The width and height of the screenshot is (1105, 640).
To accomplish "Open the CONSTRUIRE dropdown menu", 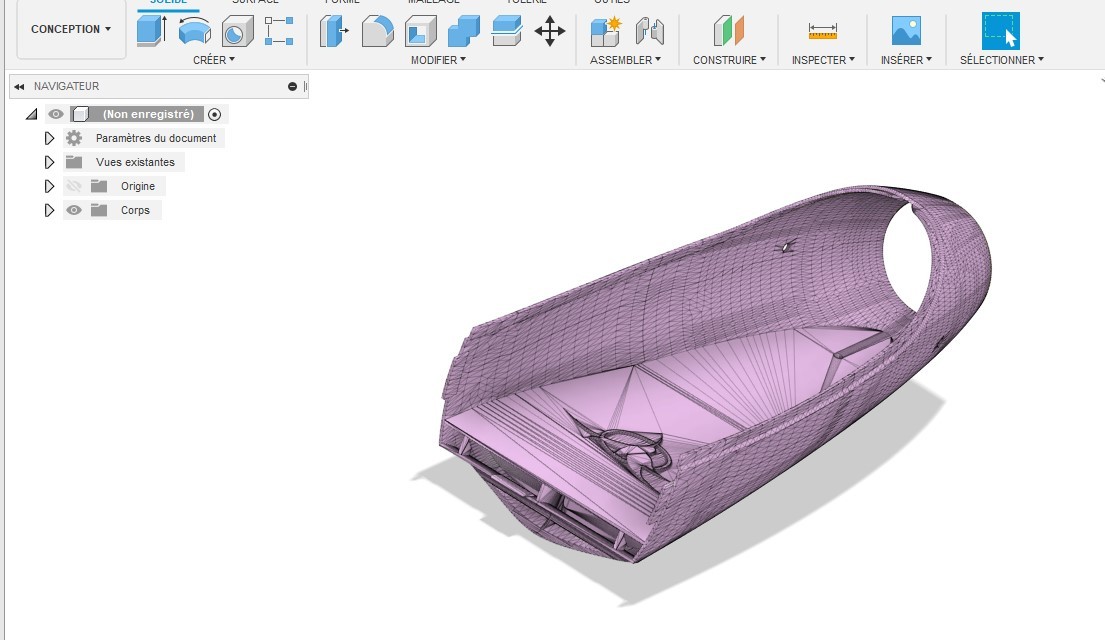I will [729, 60].
